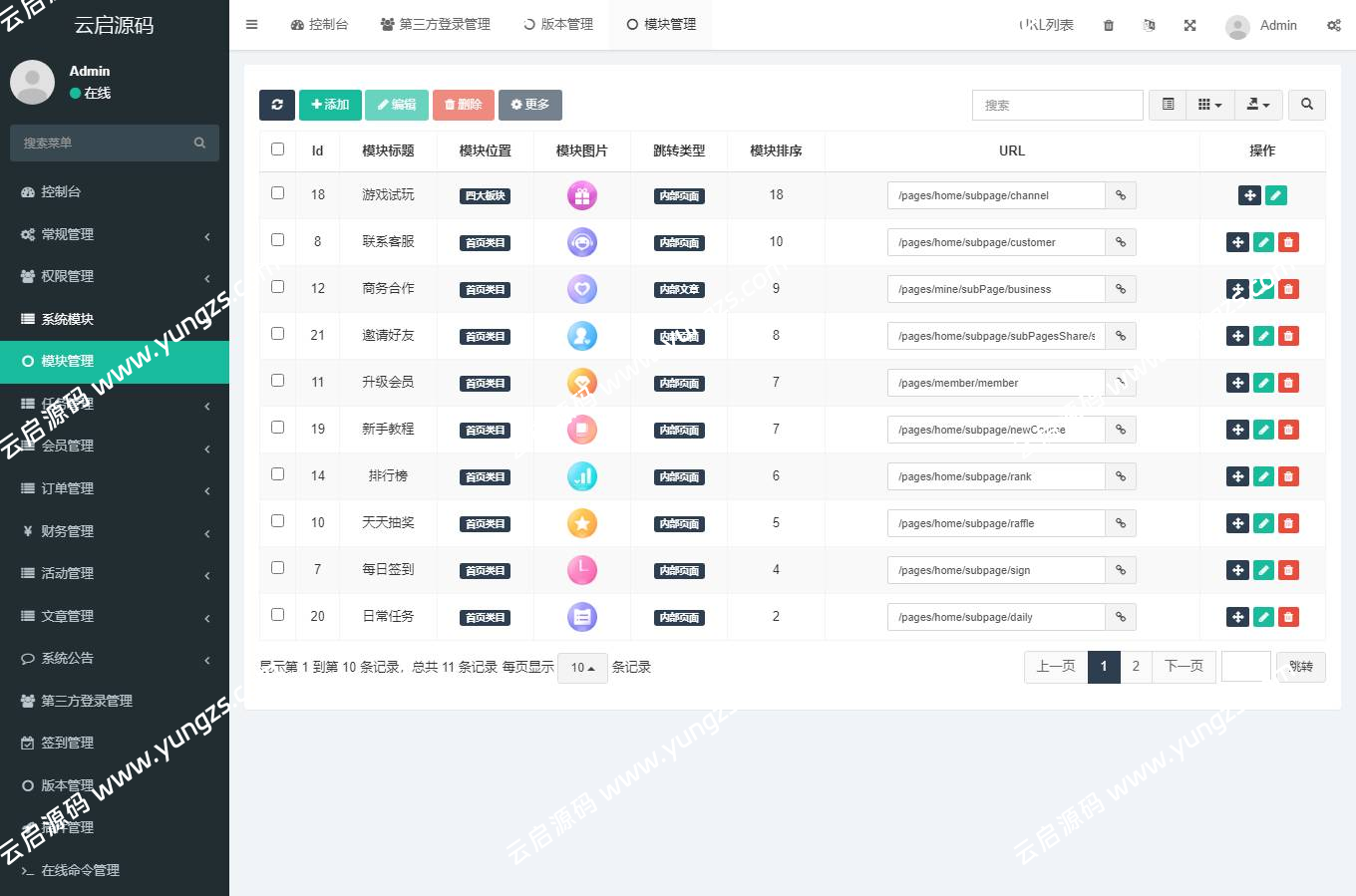Open the export dropdown above the table

click(1258, 105)
